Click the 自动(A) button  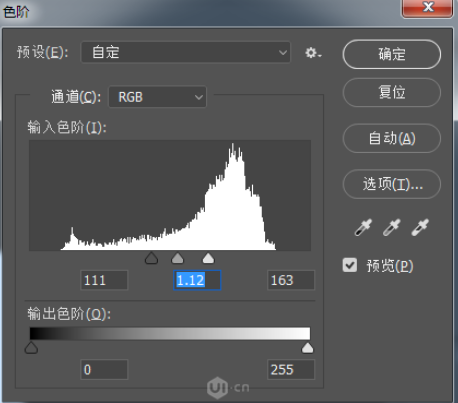(x=392, y=138)
